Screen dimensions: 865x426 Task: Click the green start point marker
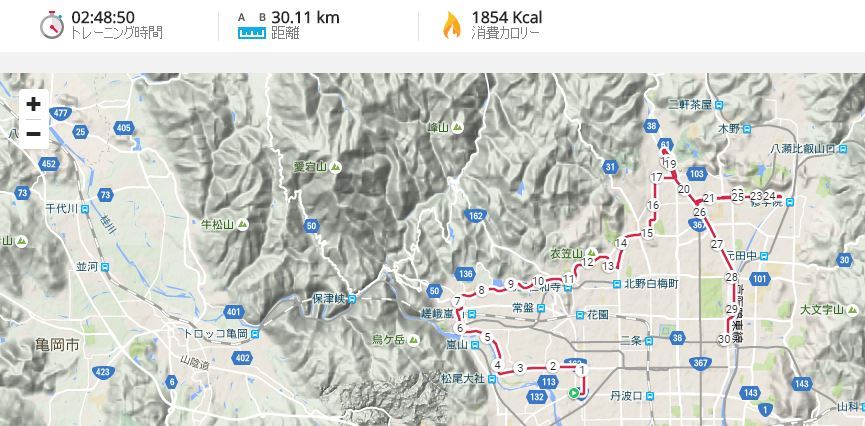click(574, 393)
